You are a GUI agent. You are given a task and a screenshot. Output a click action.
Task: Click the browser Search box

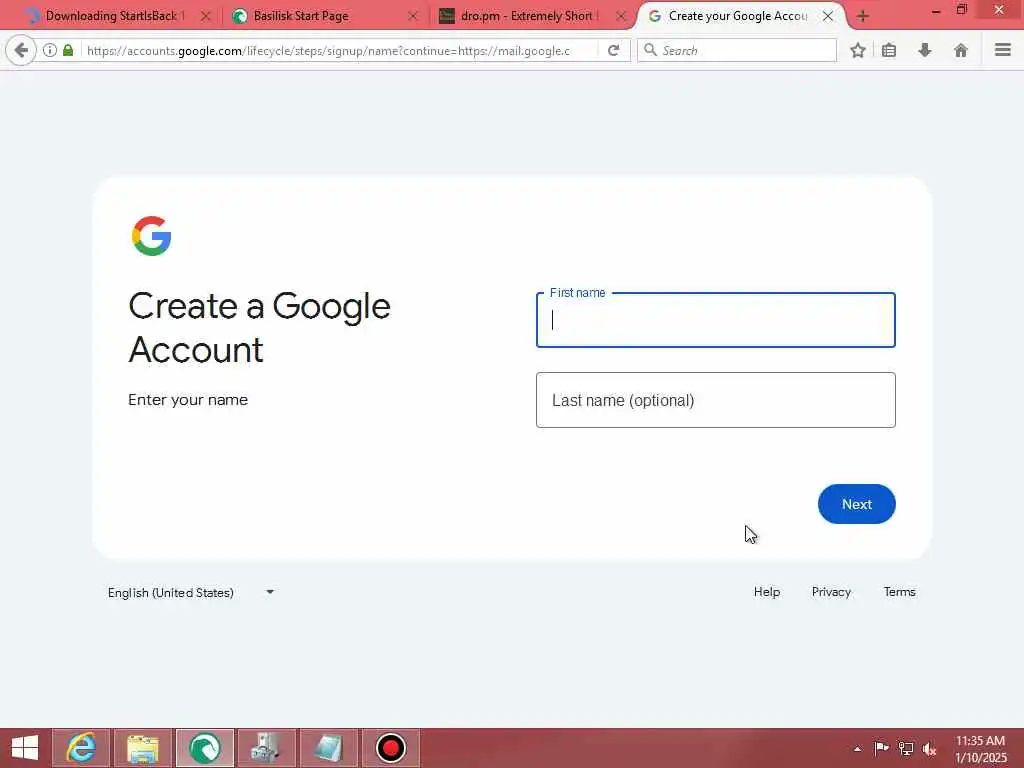tap(737, 50)
